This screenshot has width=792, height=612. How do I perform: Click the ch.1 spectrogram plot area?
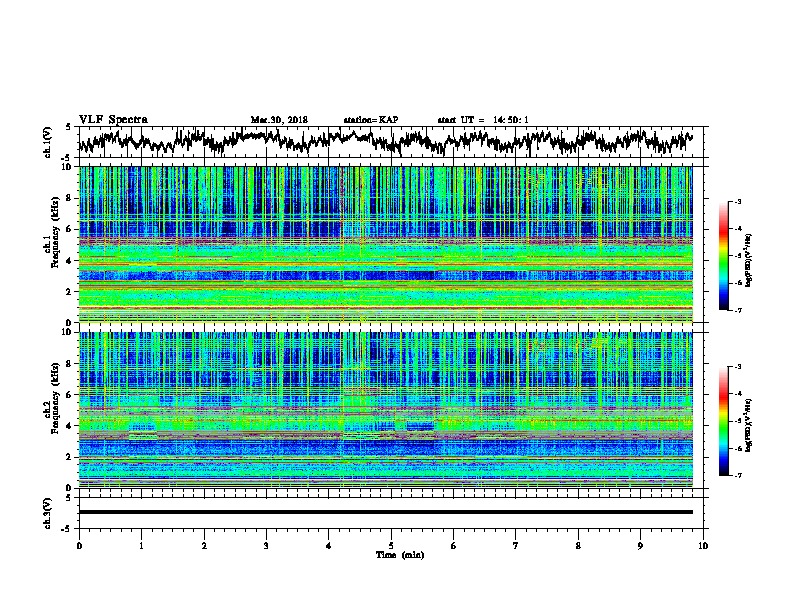385,244
